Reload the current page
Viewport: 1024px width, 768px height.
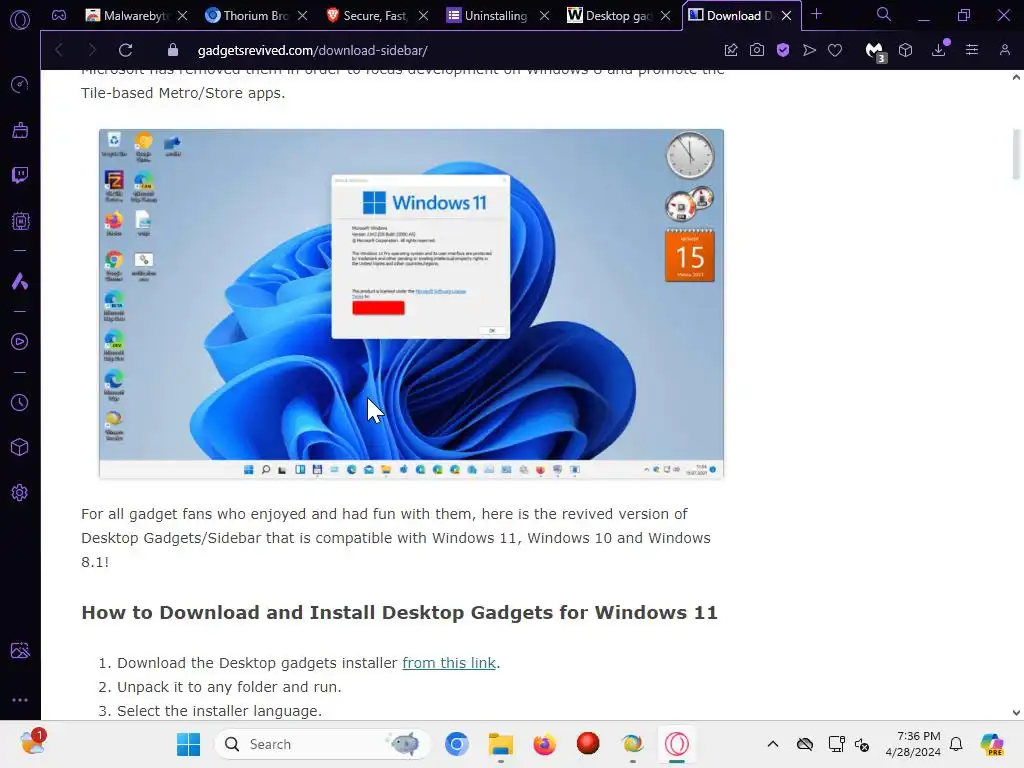click(125, 50)
